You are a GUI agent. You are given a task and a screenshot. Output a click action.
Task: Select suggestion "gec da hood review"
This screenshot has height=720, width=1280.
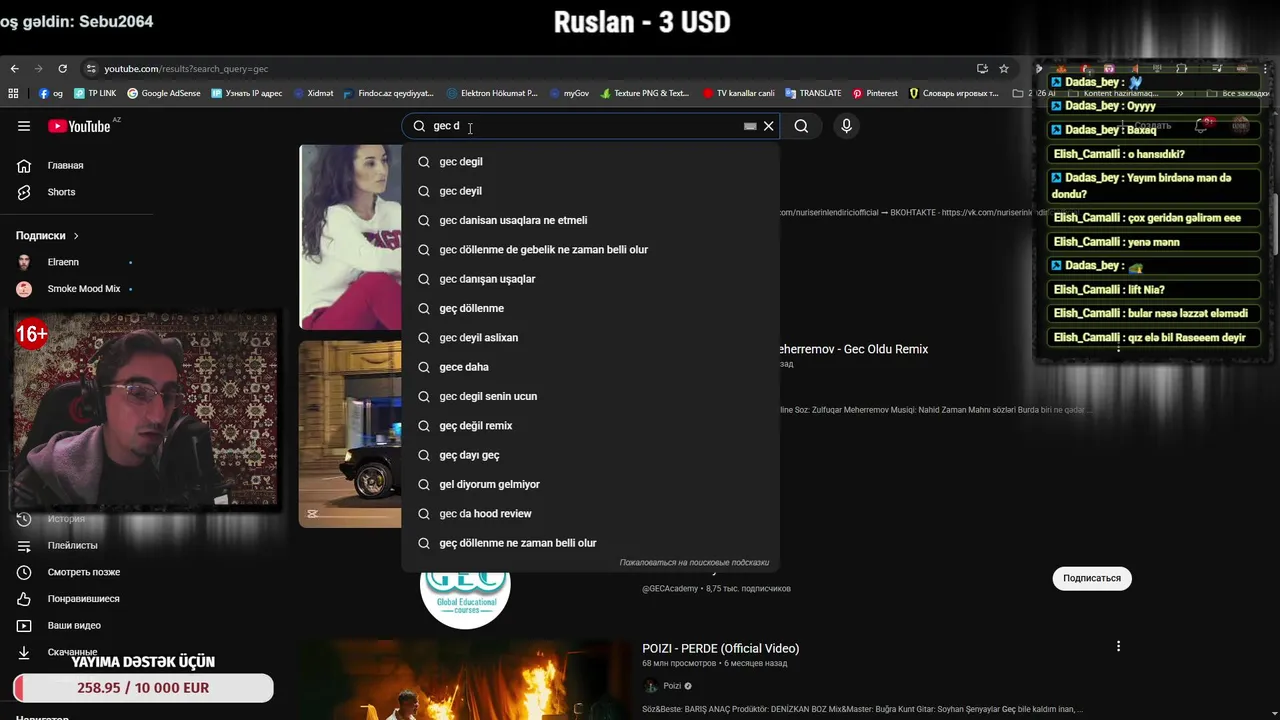point(590,513)
